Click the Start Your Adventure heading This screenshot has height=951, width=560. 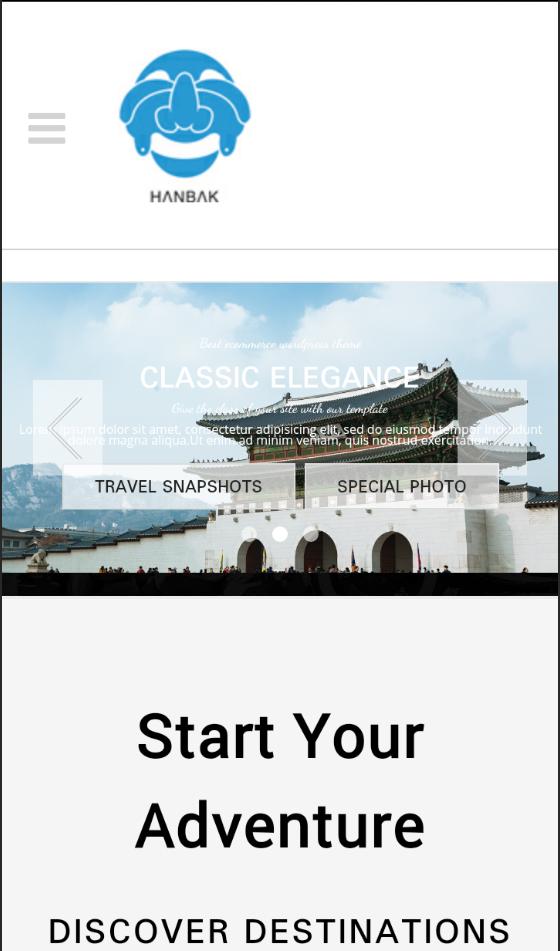(x=280, y=781)
